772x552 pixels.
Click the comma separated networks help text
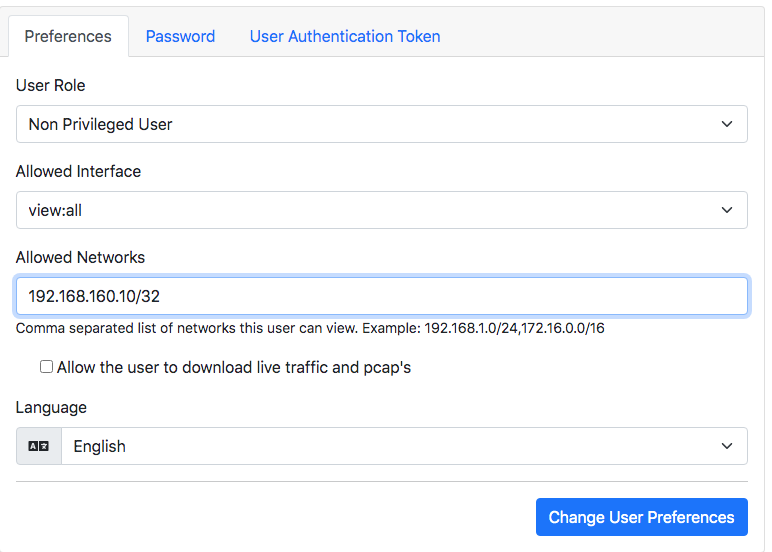coord(310,328)
